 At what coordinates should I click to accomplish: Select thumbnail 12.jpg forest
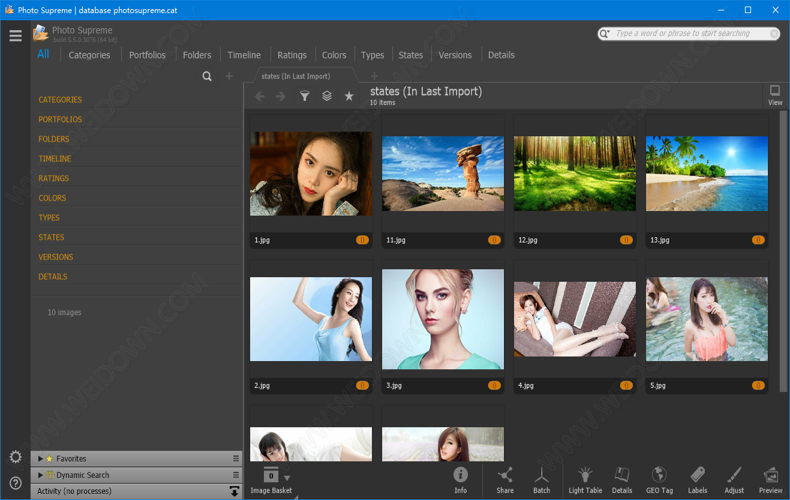point(575,173)
